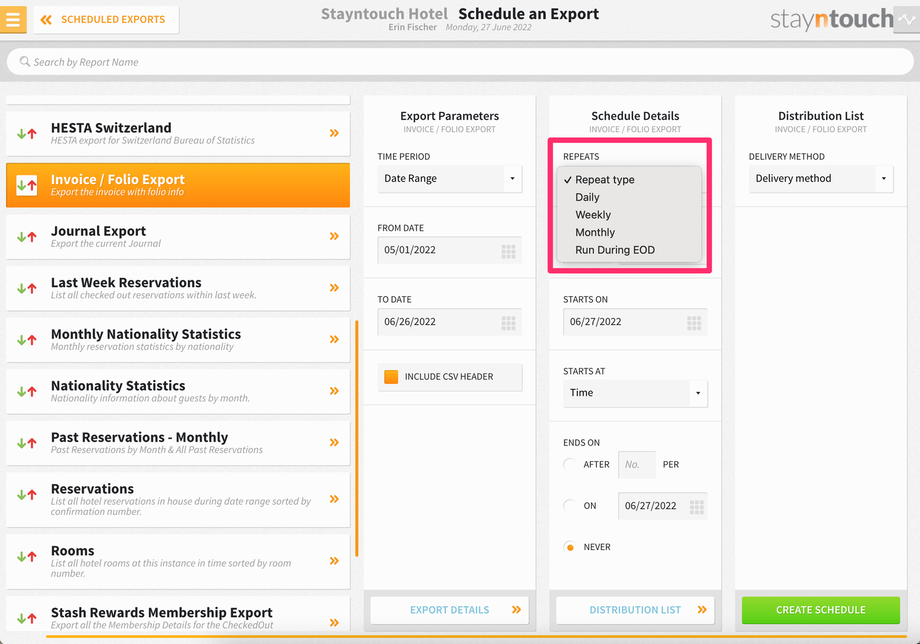Choose Weekly in the Repeats list
Screen dimensions: 920x644
pyautogui.click(x=630, y=215)
